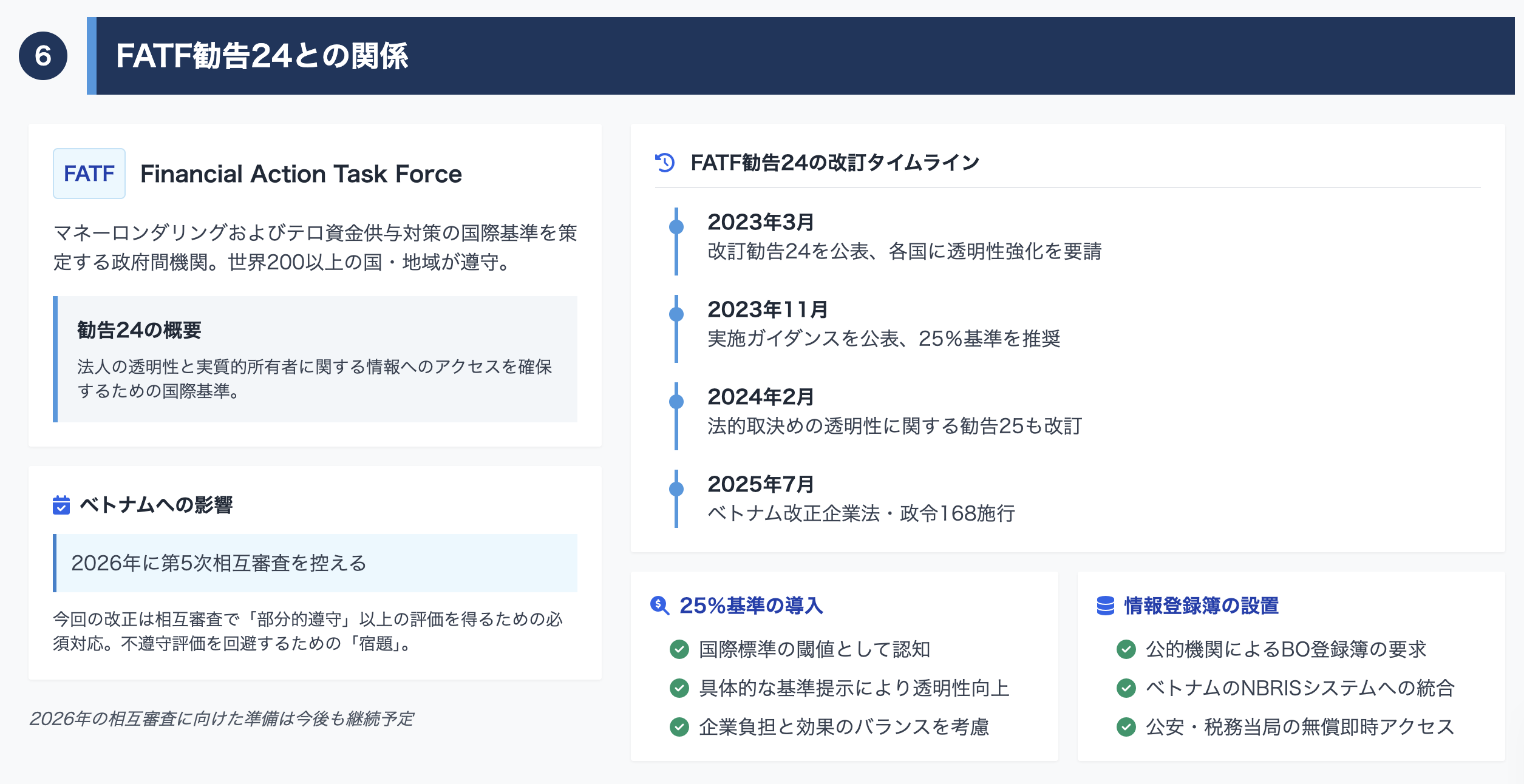Image resolution: width=1524 pixels, height=784 pixels.
Task: Click the magnifier dollar icon beside 25%基準の導入
Action: (659, 606)
